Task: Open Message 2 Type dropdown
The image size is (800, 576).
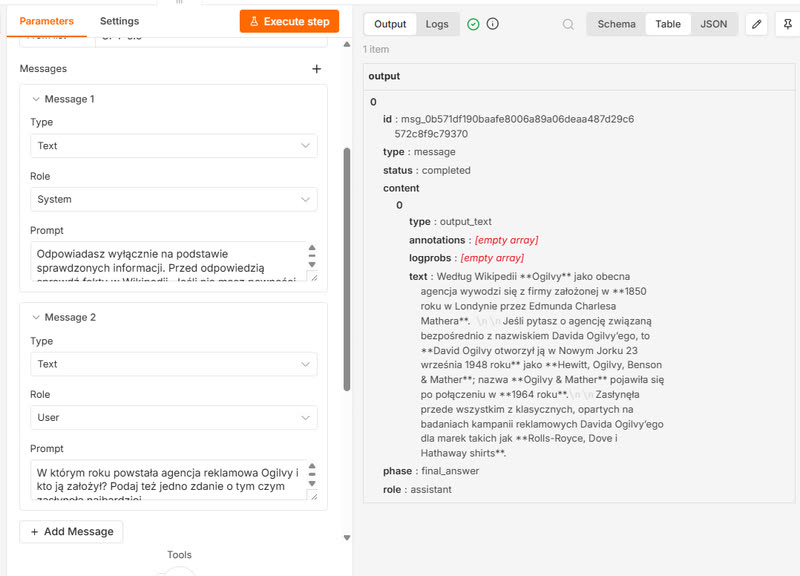Action: click(x=173, y=364)
